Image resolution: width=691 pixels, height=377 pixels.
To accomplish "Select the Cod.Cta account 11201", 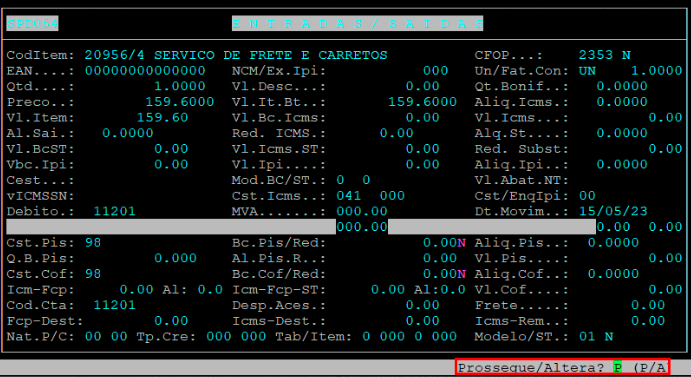I will pyautogui.click(x=115, y=305).
